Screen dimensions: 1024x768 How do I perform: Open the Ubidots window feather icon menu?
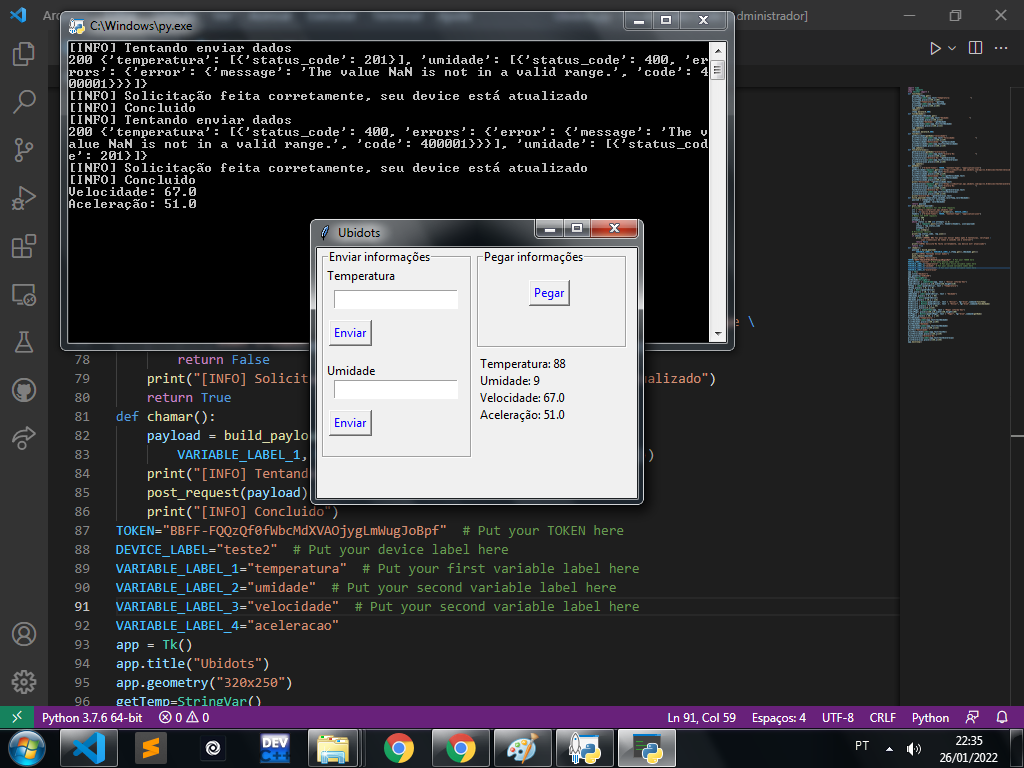(325, 232)
